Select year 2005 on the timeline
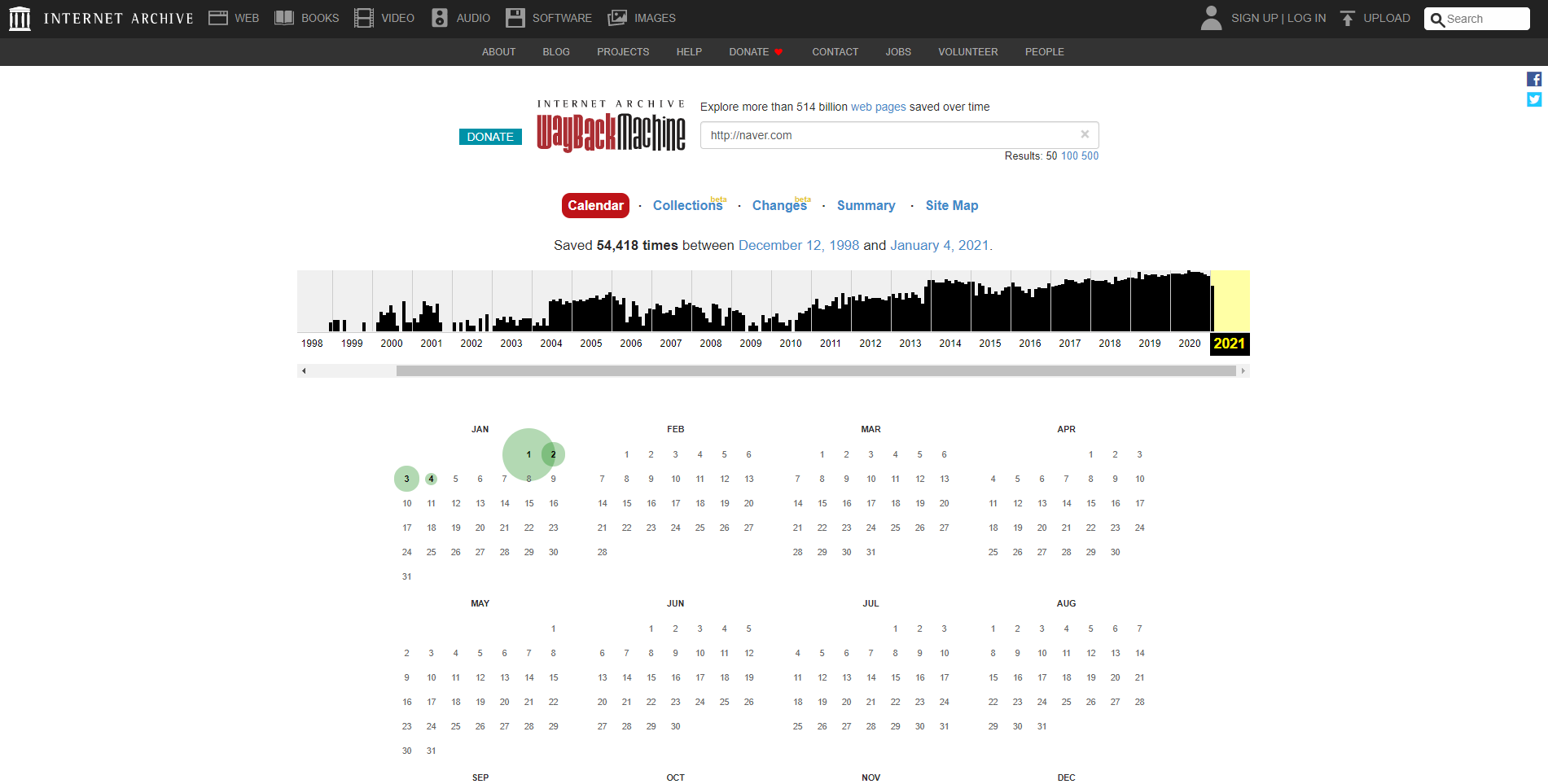 [591, 344]
